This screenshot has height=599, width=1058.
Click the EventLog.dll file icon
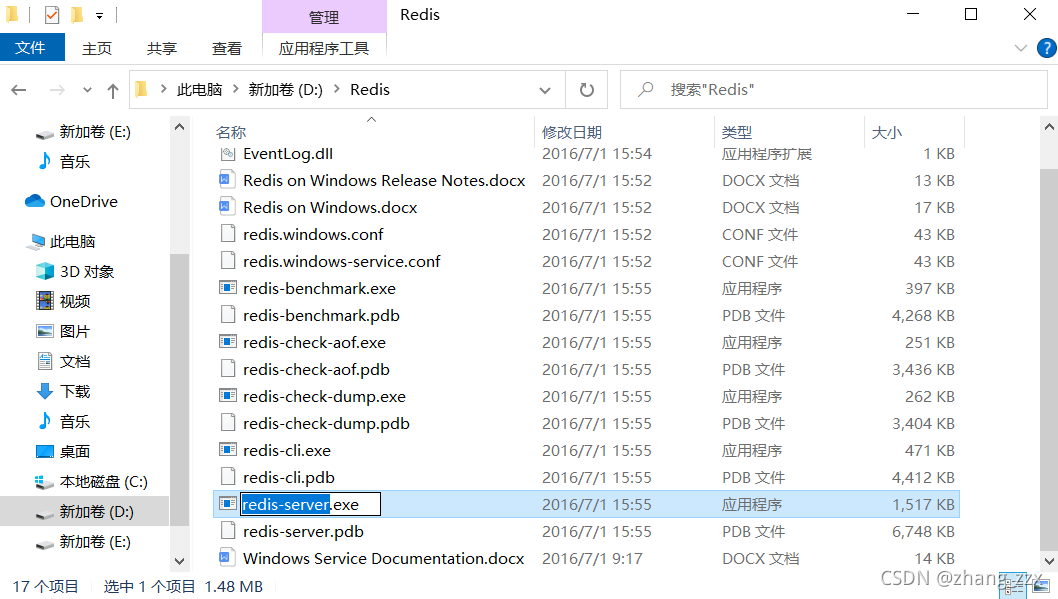point(227,153)
